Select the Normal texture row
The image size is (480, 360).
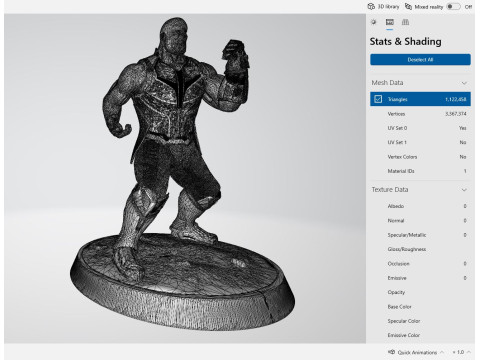click(420, 220)
